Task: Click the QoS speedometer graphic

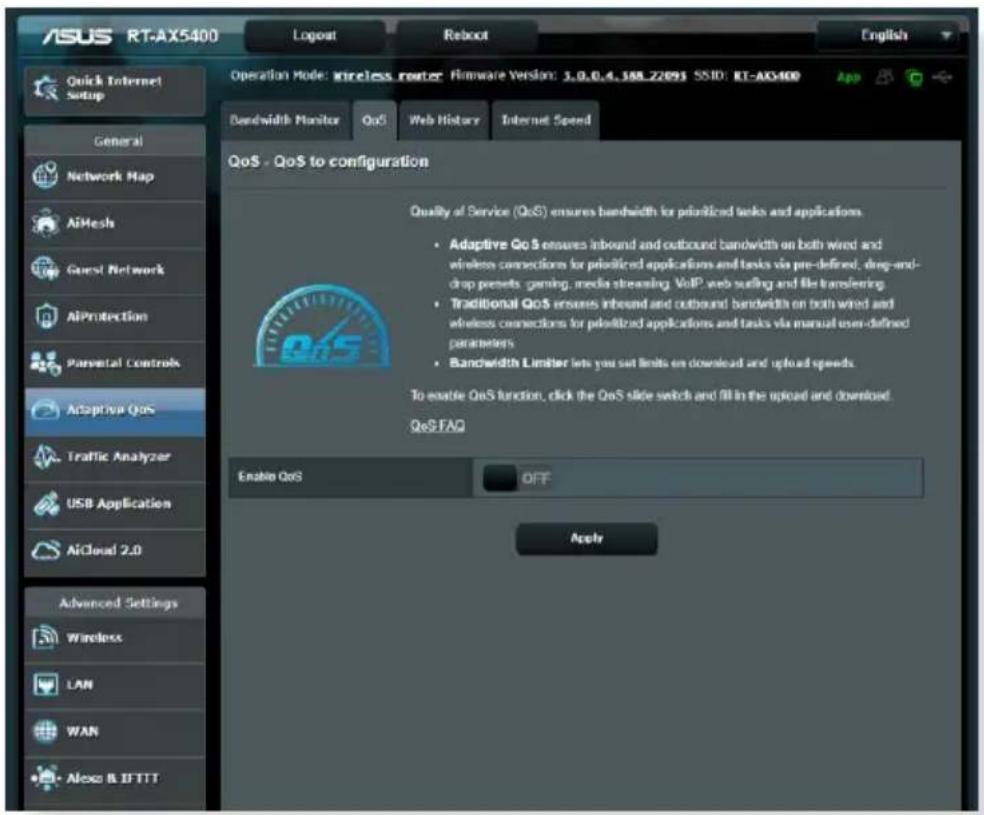Action: (x=323, y=326)
